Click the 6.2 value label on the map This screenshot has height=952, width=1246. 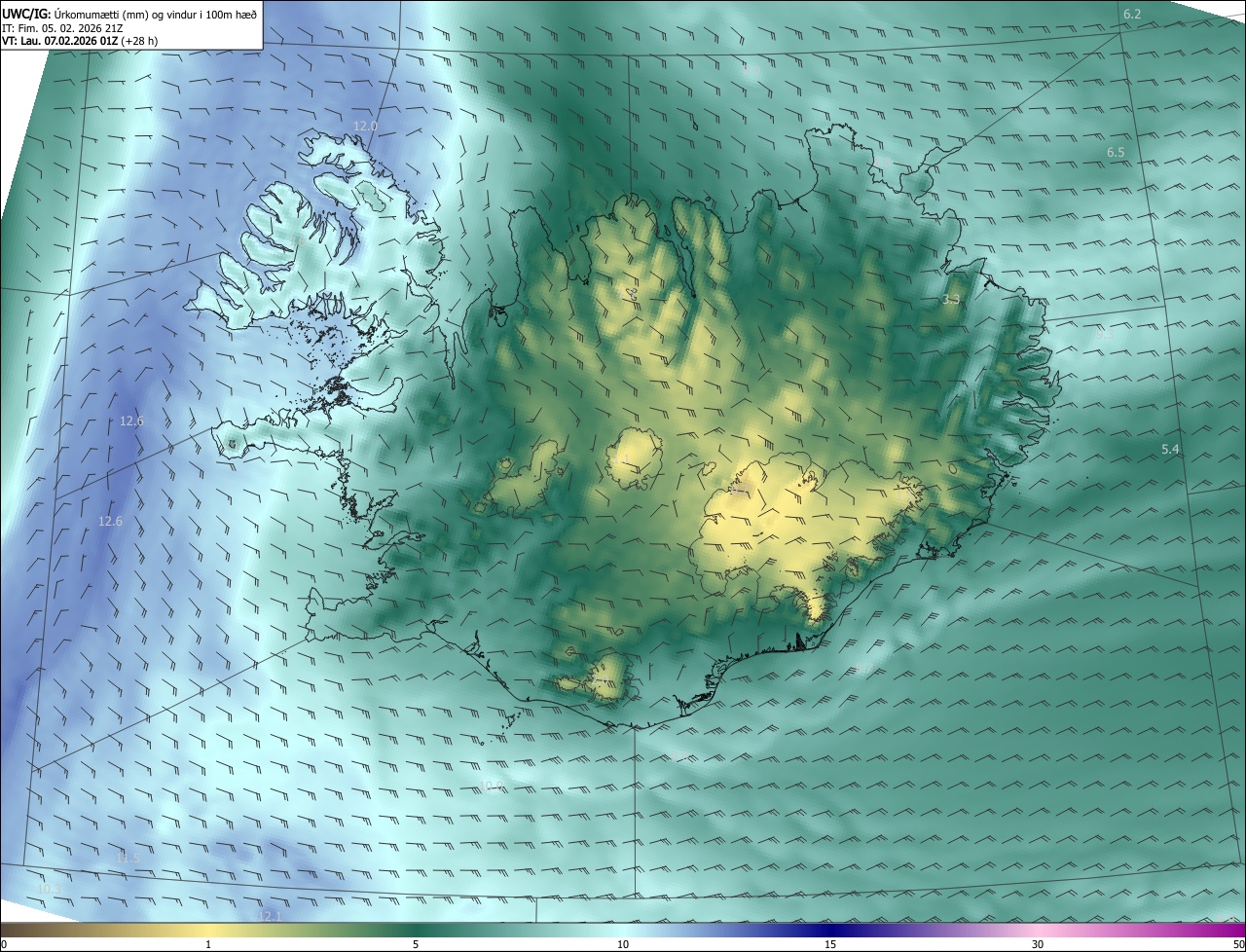[x=1131, y=14]
